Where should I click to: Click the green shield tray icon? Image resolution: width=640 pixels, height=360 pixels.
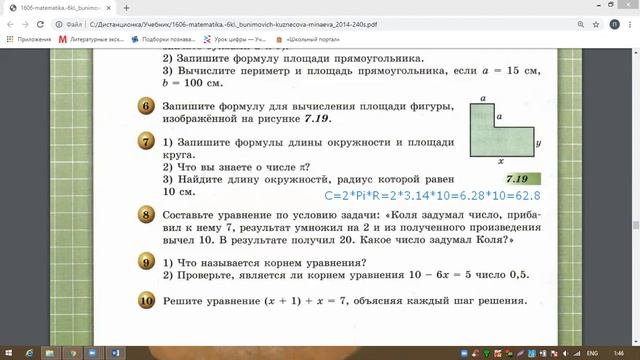tap(487, 353)
